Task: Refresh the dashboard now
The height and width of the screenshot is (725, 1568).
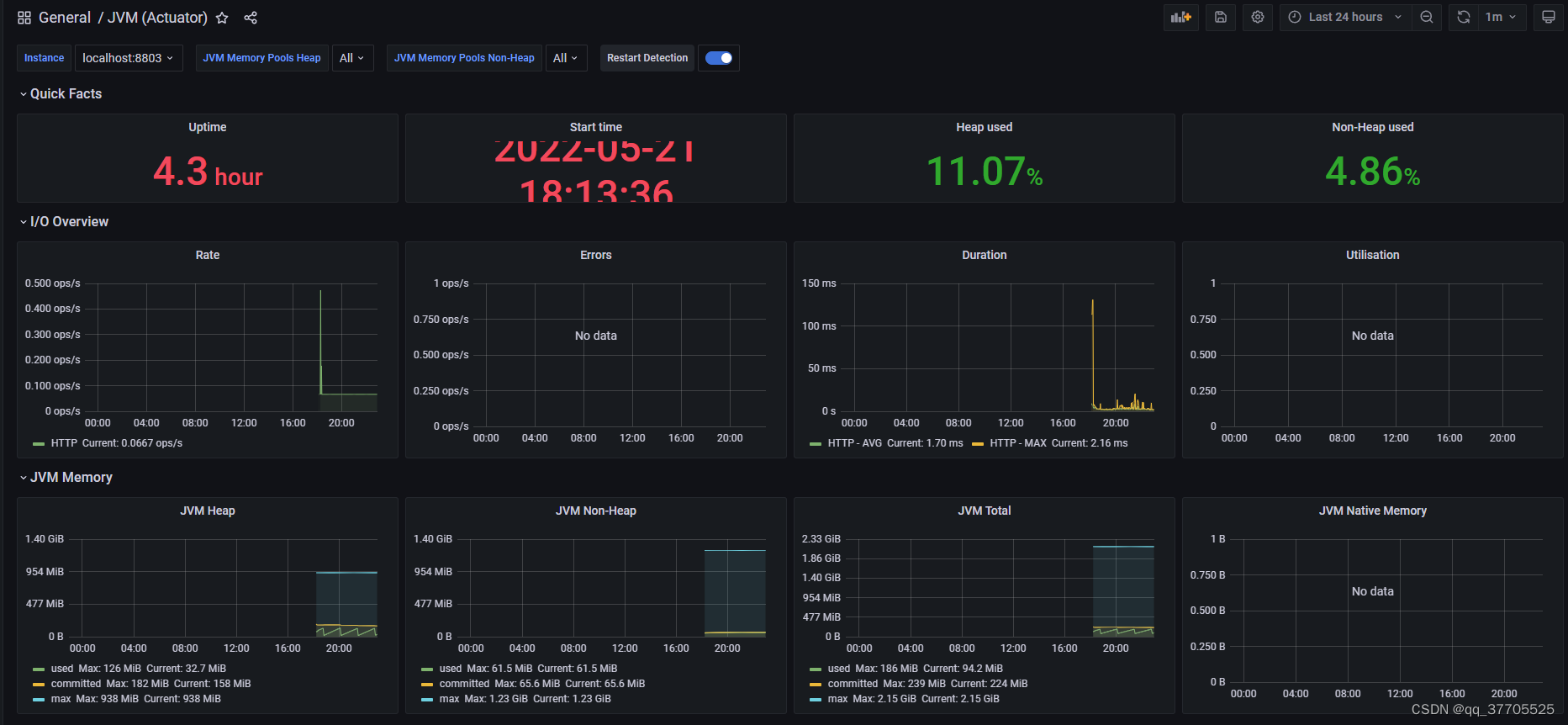Action: (1464, 17)
